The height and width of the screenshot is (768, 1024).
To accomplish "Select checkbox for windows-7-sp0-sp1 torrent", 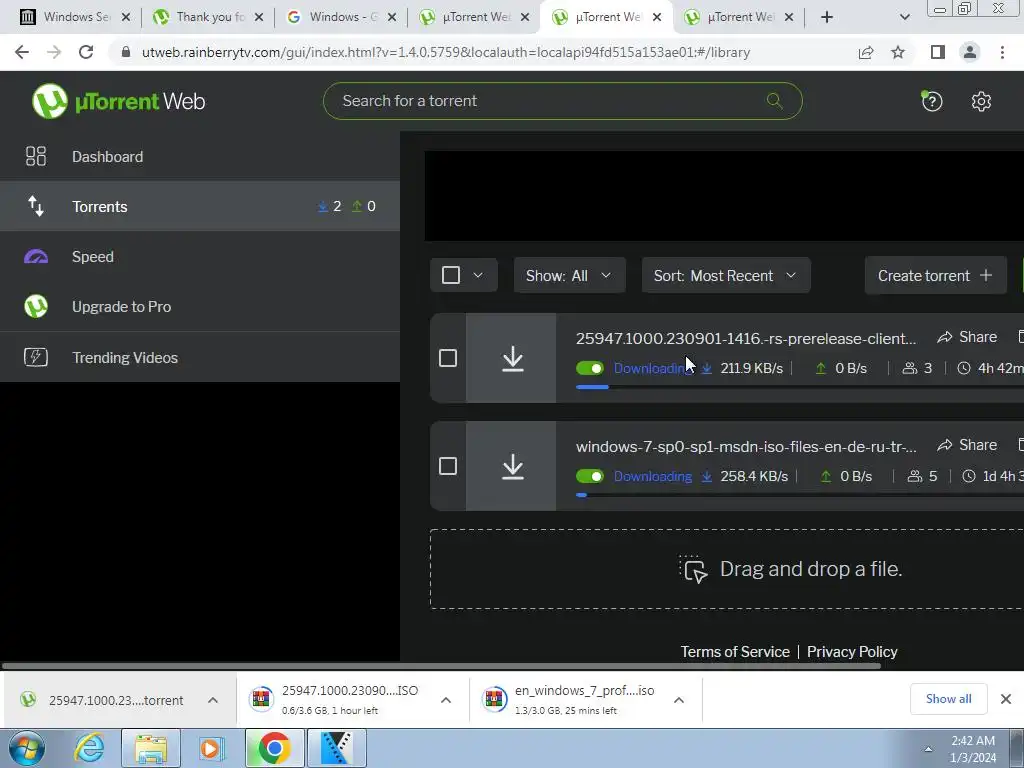I will click(448, 466).
